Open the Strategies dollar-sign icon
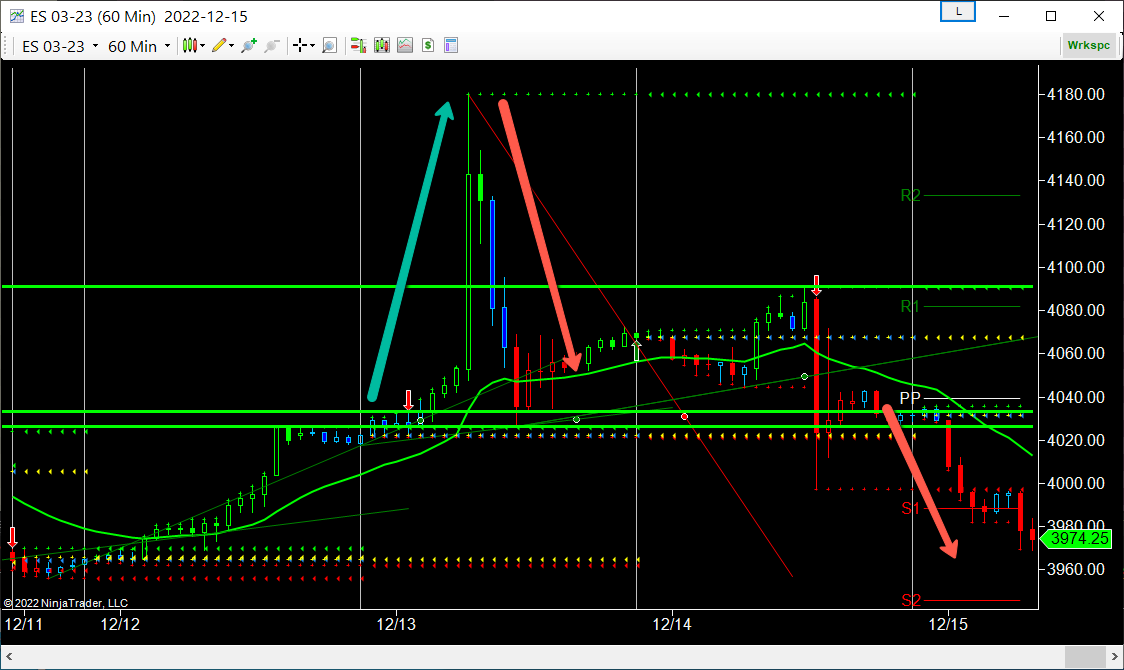Image resolution: width=1124 pixels, height=670 pixels. pos(428,46)
